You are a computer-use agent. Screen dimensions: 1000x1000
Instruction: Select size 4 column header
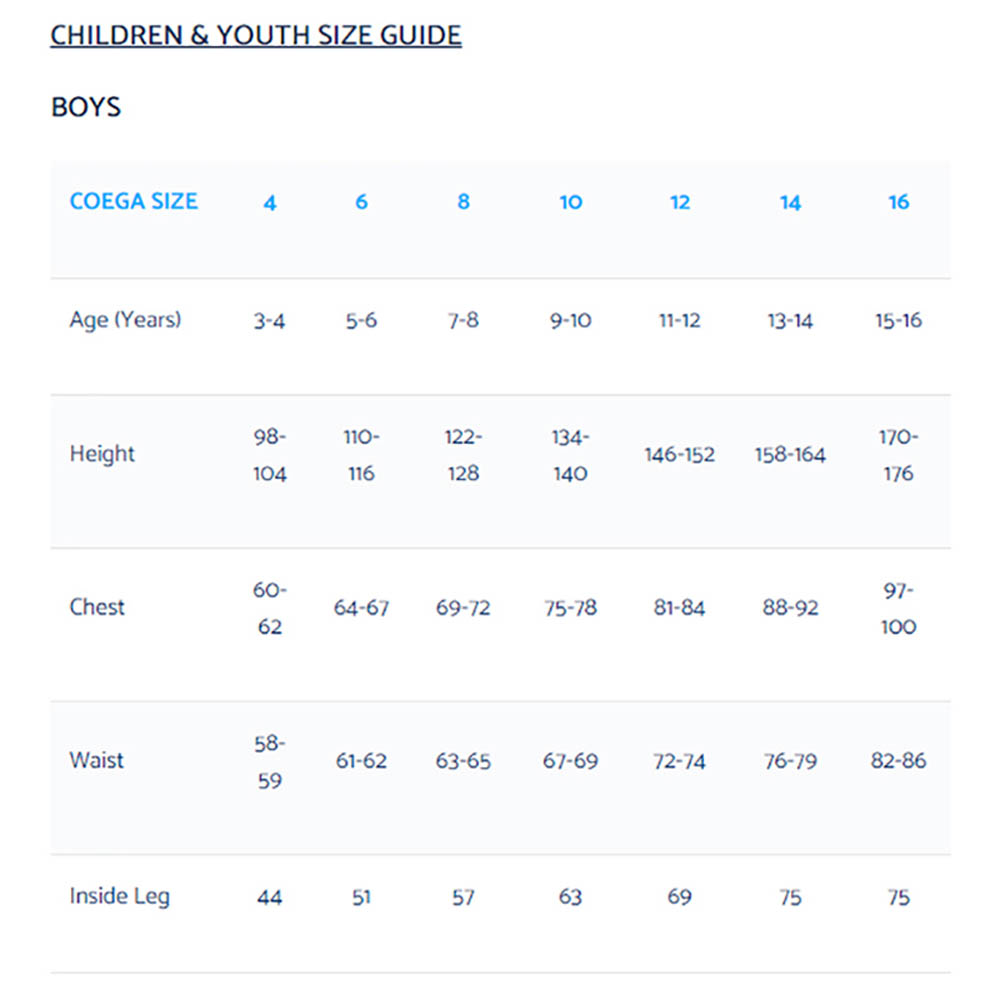point(270,203)
